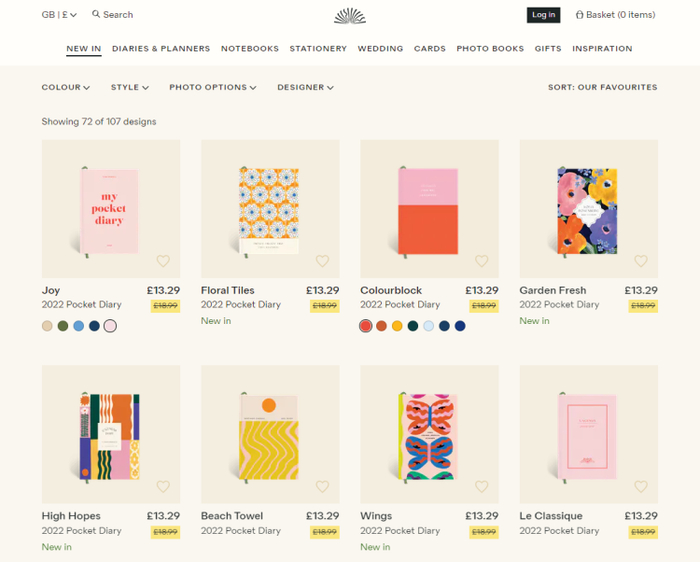Open the Diaries & Planners menu
Viewport: 700px width, 562px height.
161,49
